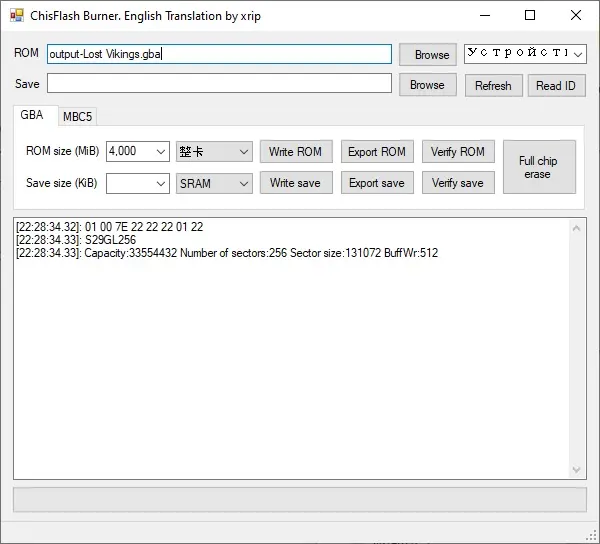600x544 pixels.
Task: Expand the SRAM save type dropdown
Action: point(244,183)
